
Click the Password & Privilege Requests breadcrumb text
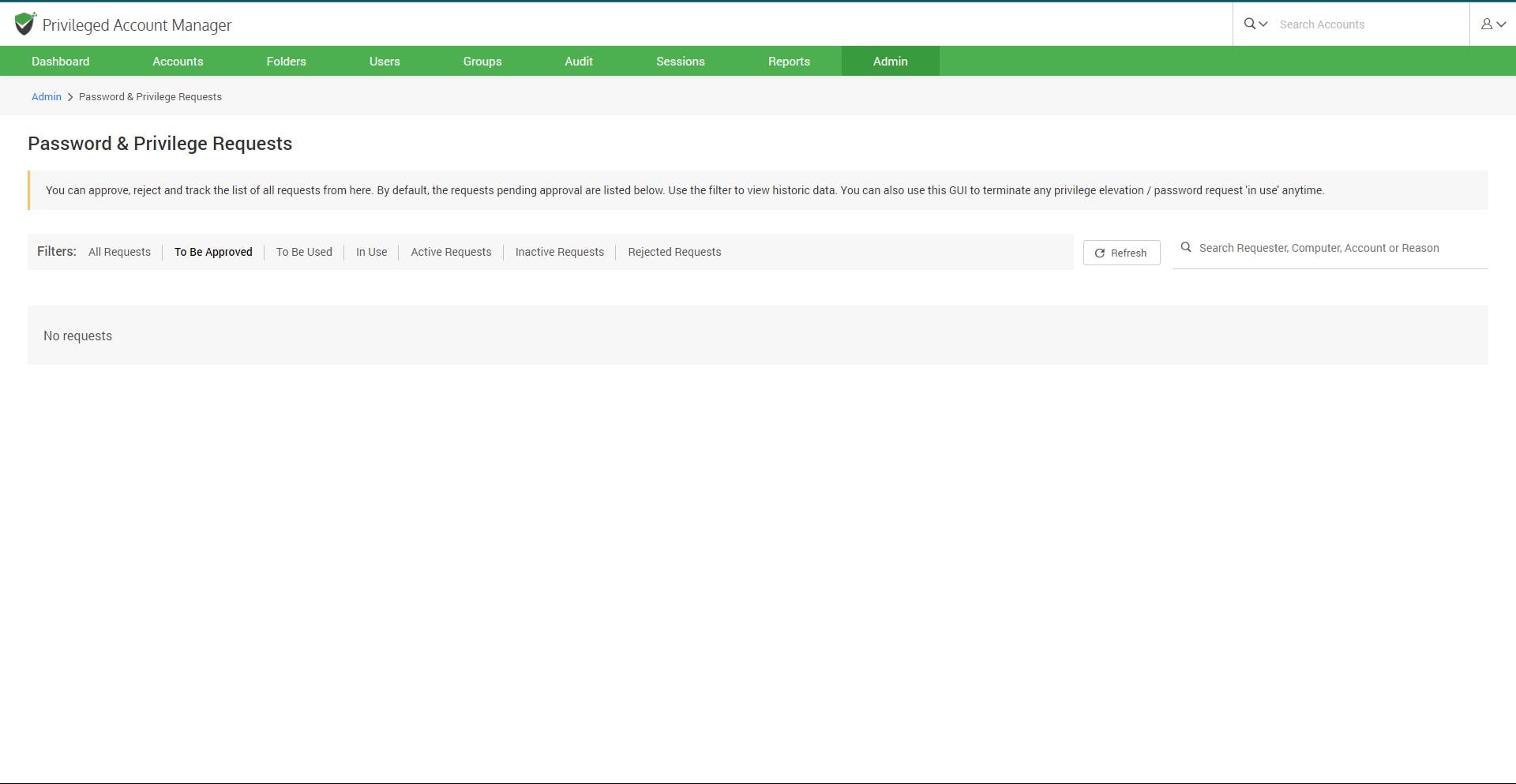point(150,96)
